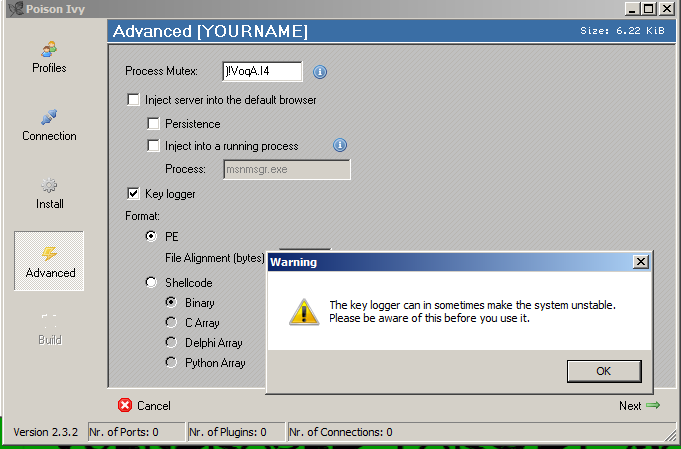Viewport: 681px width, 449px height.
Task: Show info for Process Mutex
Action: pos(320,72)
